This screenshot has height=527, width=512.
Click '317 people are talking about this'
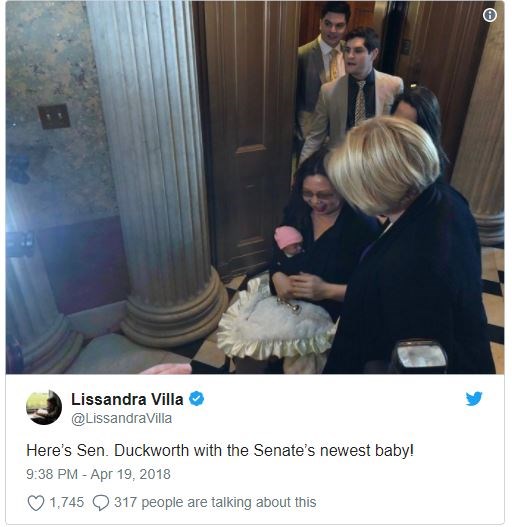[x=215, y=502]
